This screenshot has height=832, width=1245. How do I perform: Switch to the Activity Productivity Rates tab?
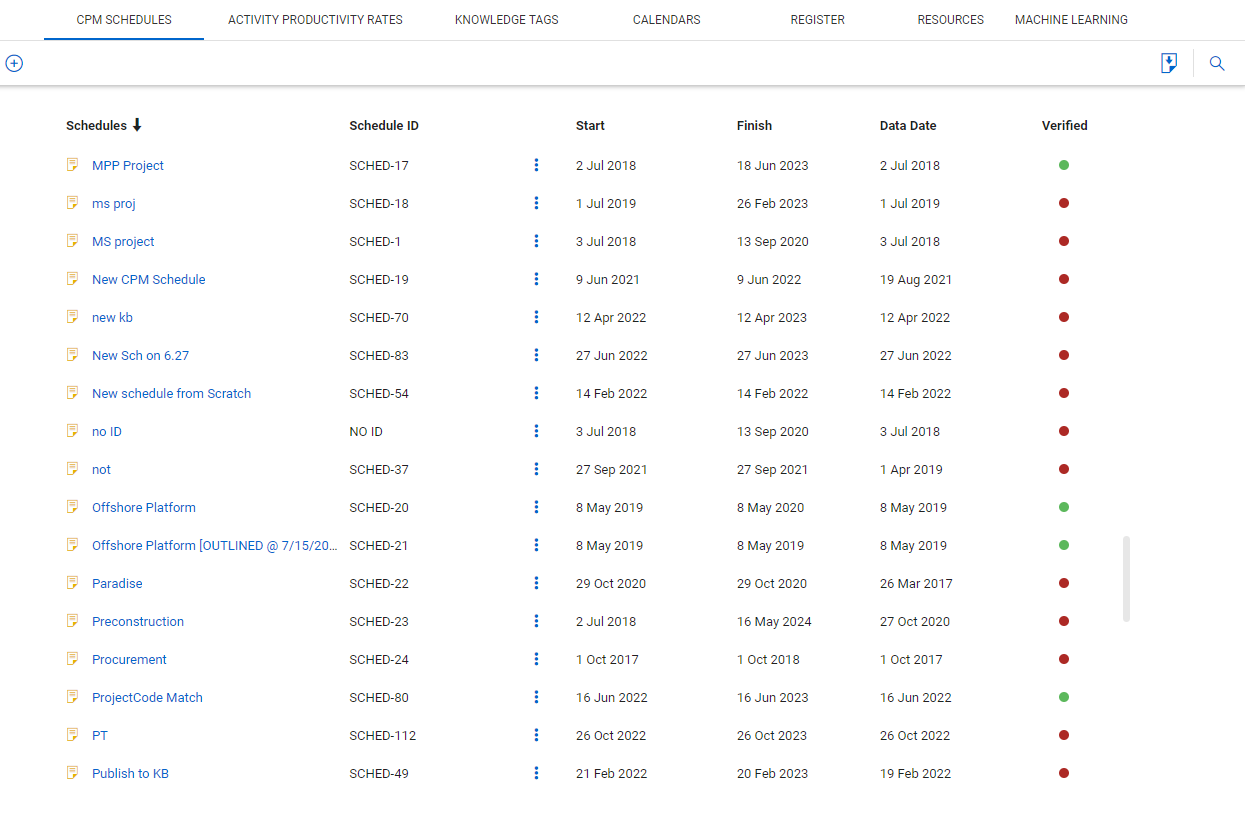315,20
